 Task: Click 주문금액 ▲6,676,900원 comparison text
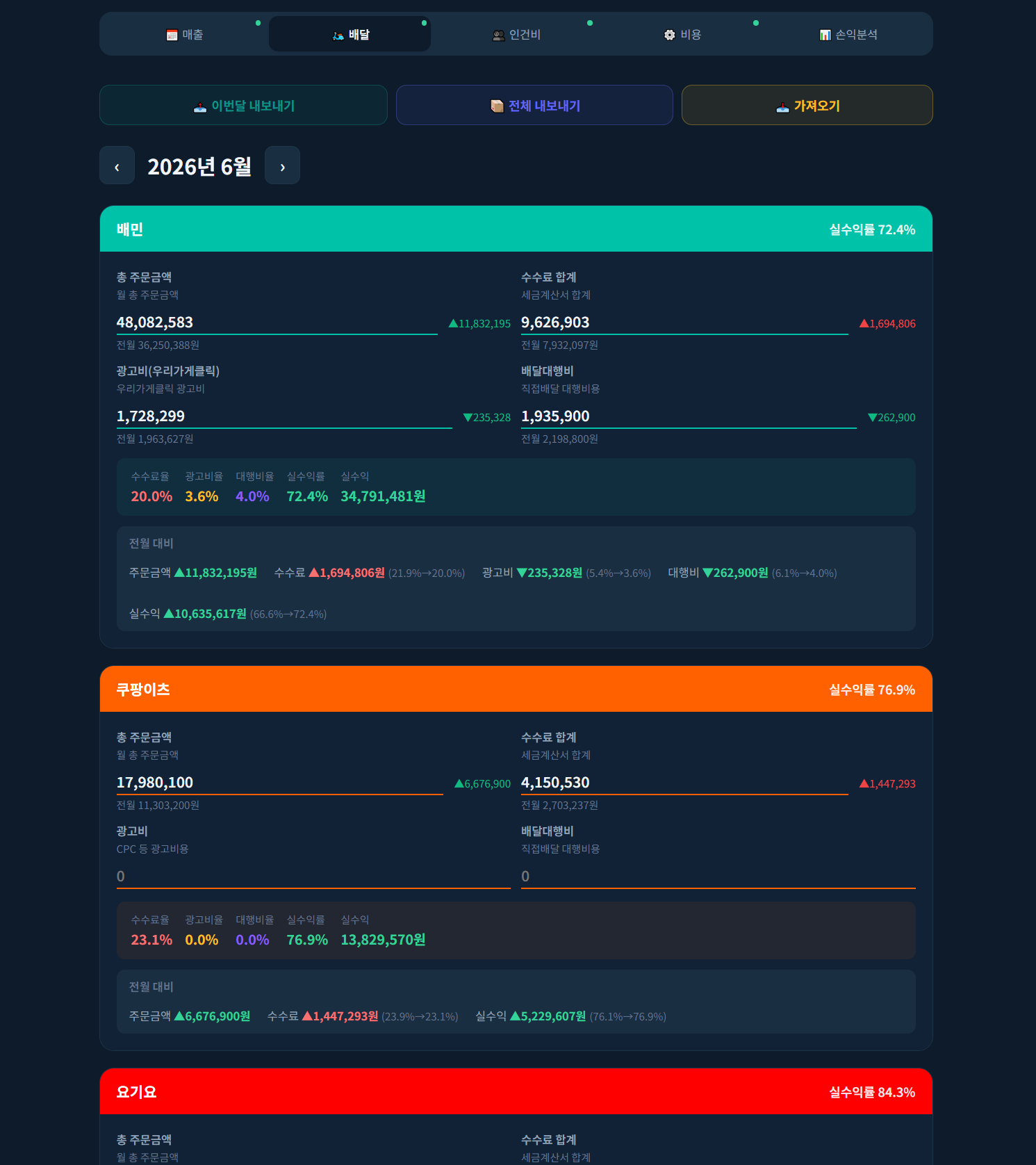[190, 1016]
